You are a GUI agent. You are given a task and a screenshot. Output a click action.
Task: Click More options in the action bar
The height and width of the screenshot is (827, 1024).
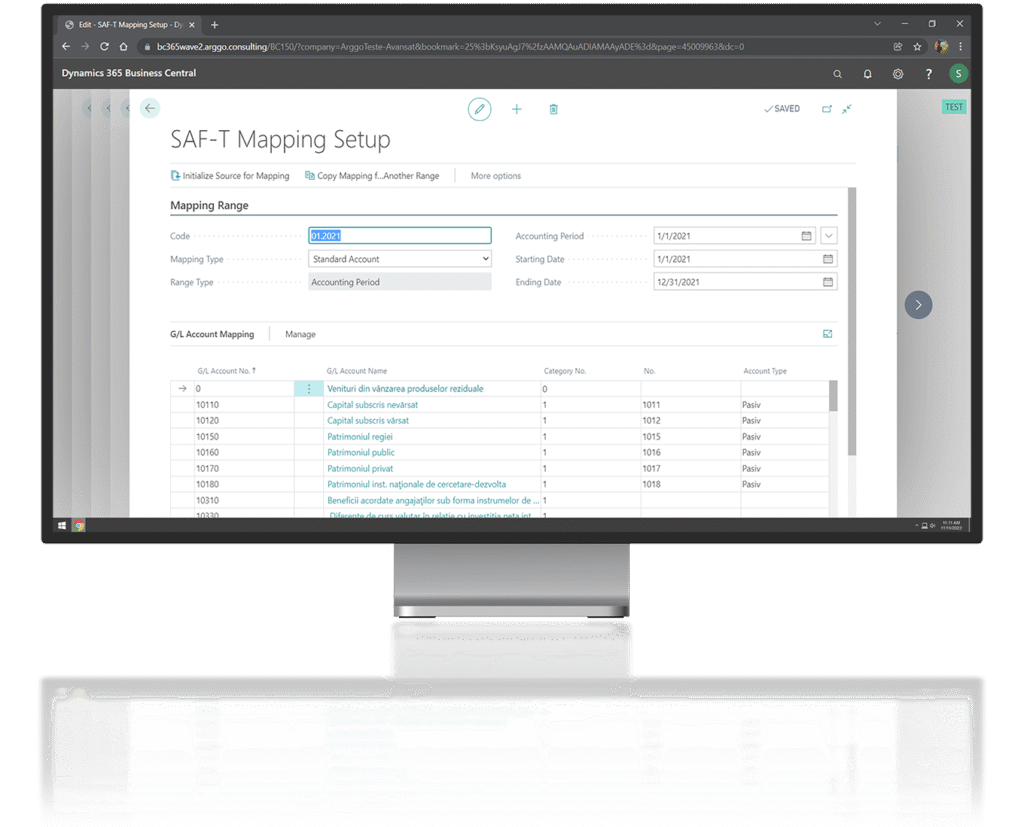(x=496, y=176)
